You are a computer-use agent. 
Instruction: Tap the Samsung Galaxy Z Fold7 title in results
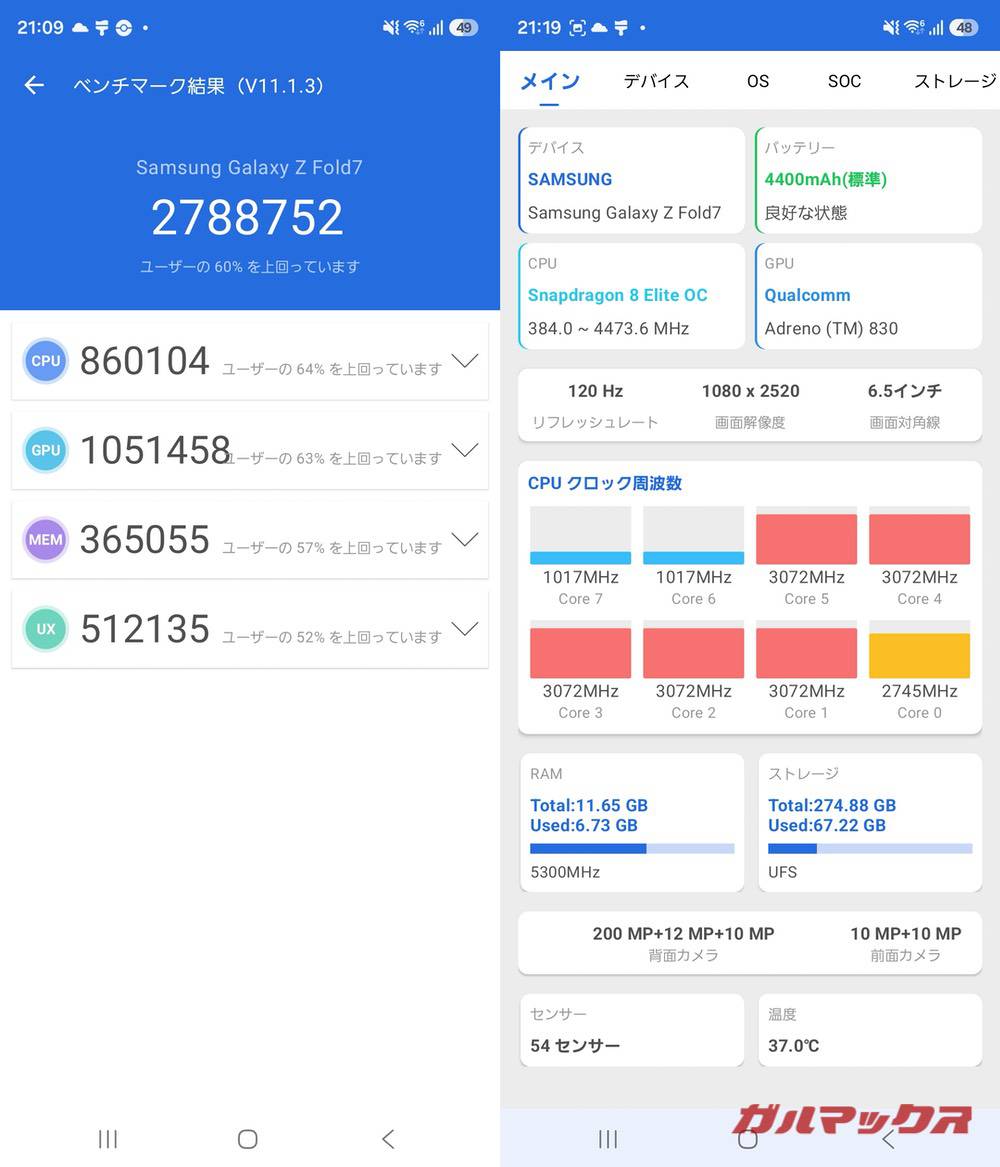[249, 167]
